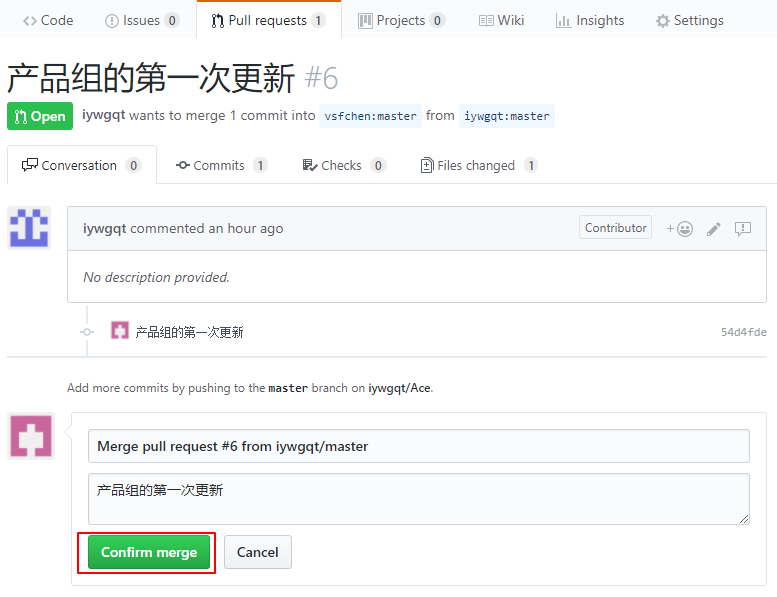Open commit hash 54d4fde link
777x597 pixels.
(x=743, y=332)
